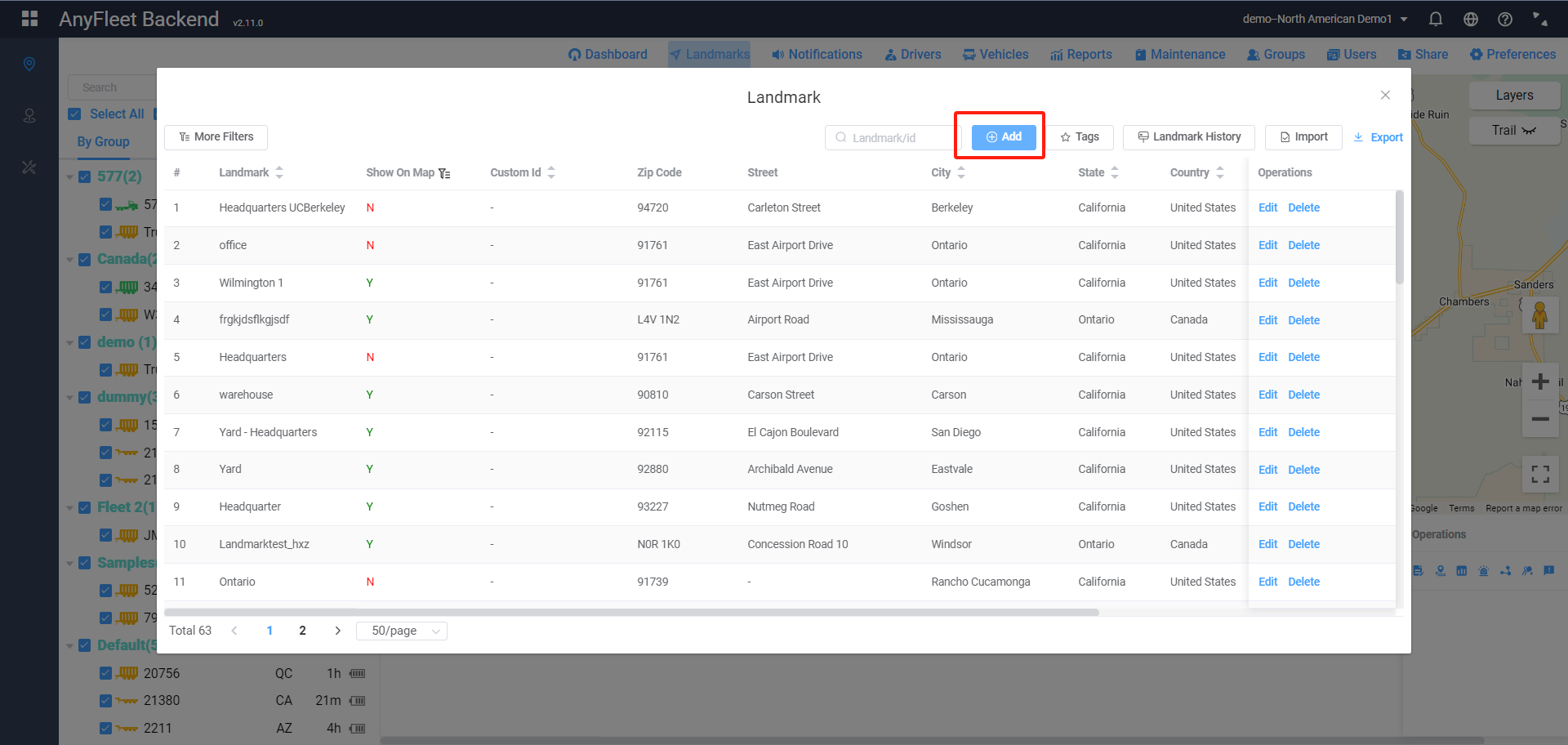Toggle fullscreen map view
The height and width of the screenshot is (745, 1568).
pyautogui.click(x=1540, y=474)
